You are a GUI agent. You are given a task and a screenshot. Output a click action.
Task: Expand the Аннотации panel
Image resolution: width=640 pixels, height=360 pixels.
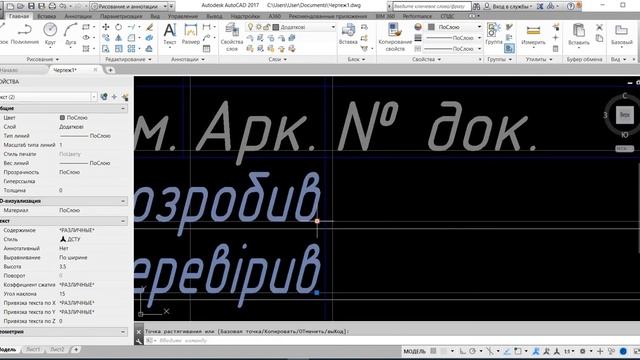(x=187, y=60)
